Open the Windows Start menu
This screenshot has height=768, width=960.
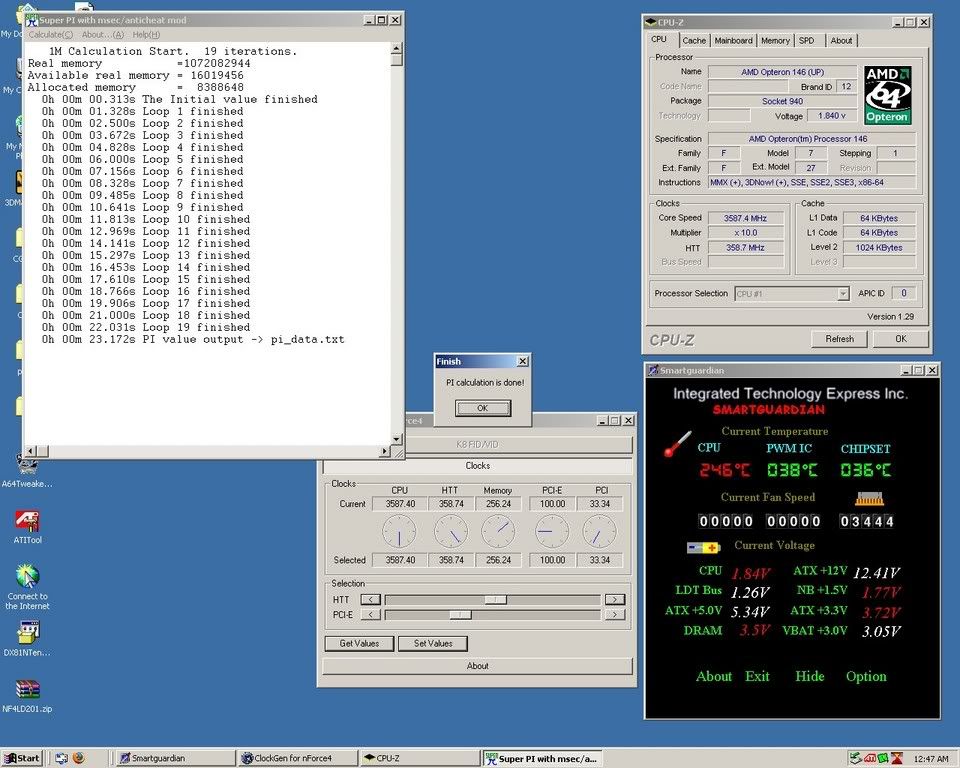tap(22, 758)
